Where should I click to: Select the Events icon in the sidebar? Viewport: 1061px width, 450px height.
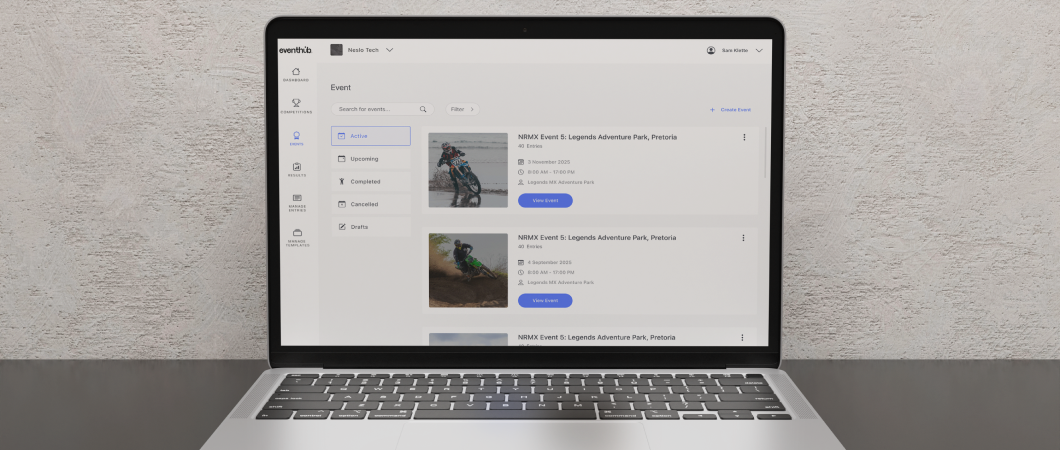point(296,136)
